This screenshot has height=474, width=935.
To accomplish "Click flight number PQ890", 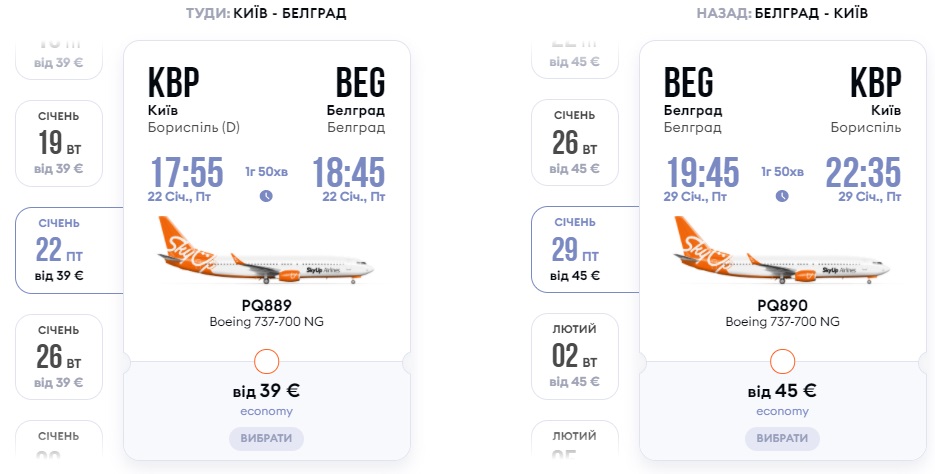I will (782, 305).
